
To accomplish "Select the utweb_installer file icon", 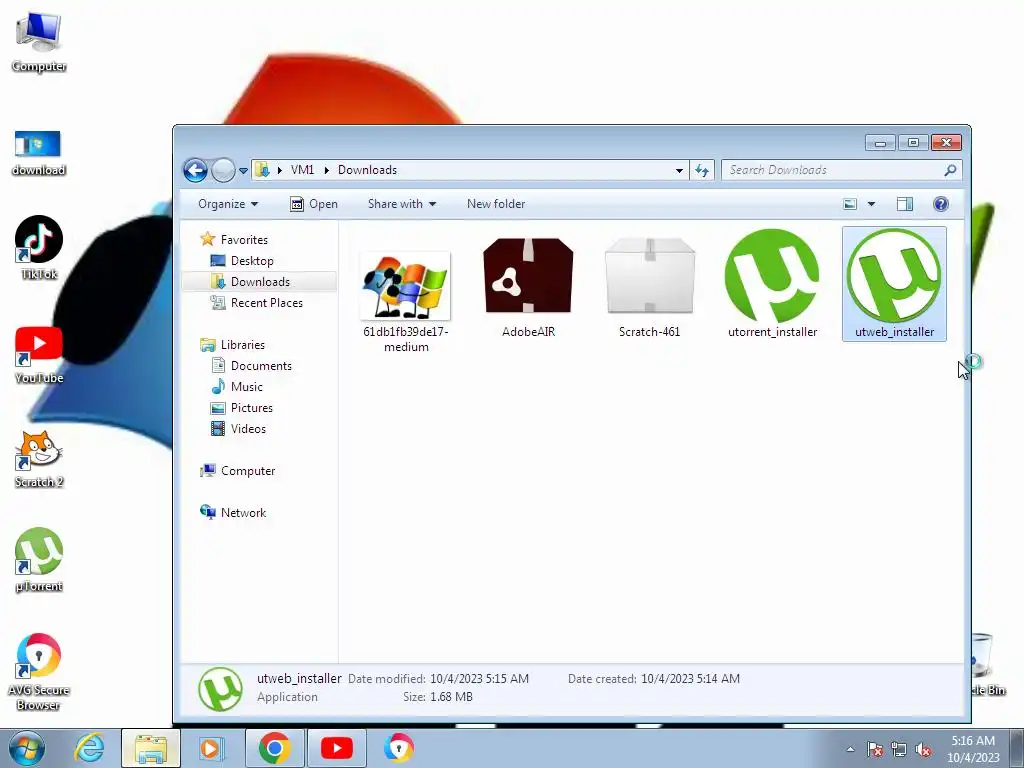I will click(x=894, y=276).
